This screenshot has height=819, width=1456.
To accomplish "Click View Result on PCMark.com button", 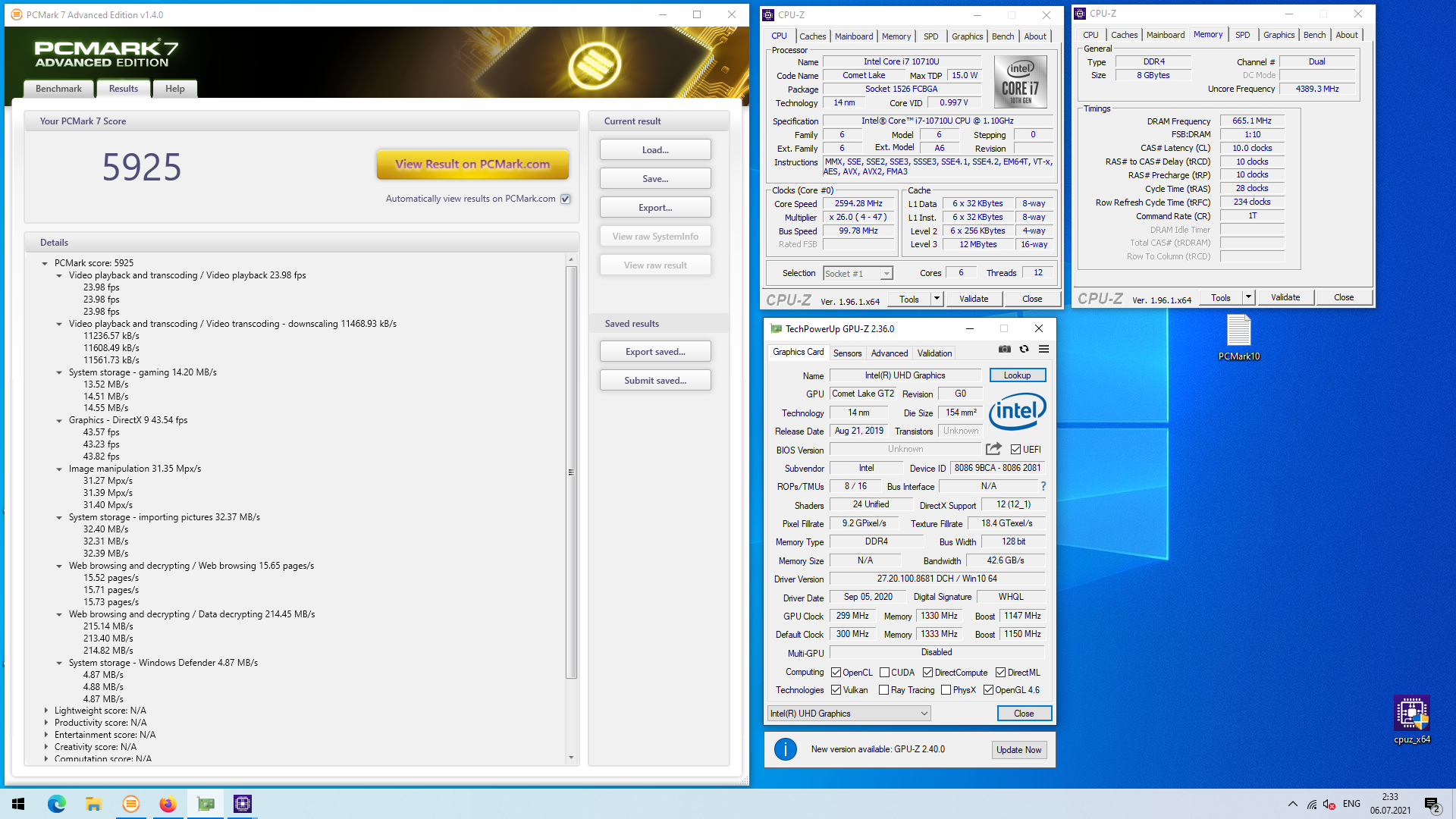I will 472,164.
